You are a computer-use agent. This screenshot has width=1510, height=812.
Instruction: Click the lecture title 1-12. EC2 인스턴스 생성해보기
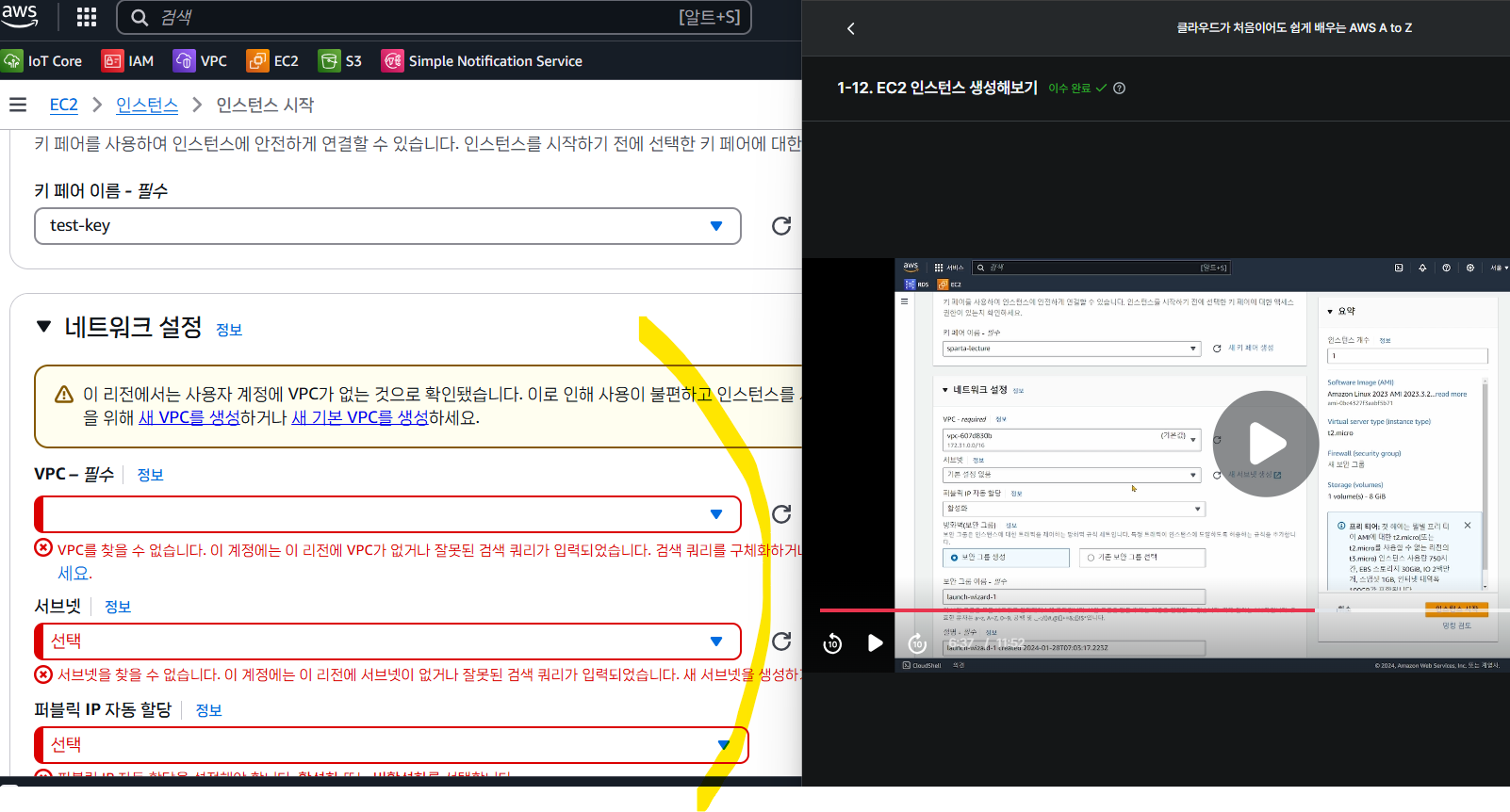coord(937,88)
